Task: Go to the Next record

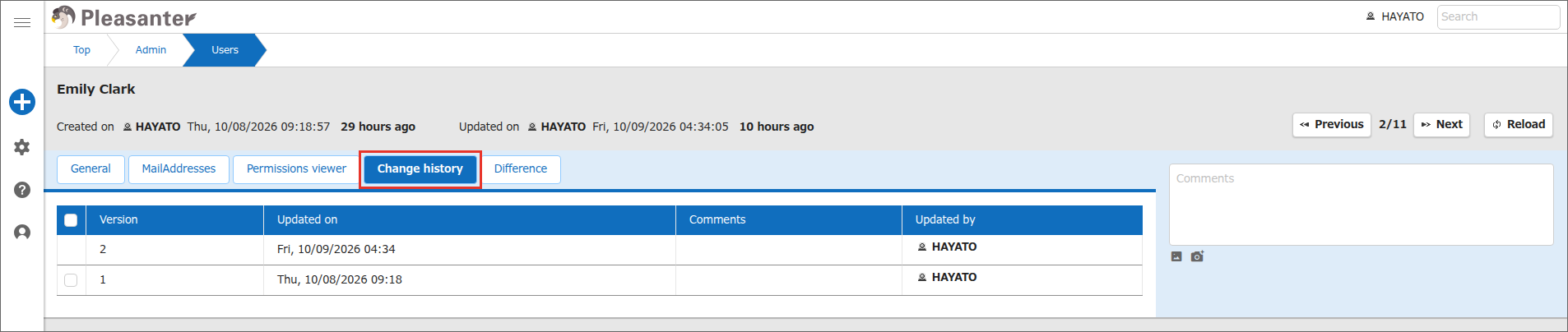Action: [1442, 125]
